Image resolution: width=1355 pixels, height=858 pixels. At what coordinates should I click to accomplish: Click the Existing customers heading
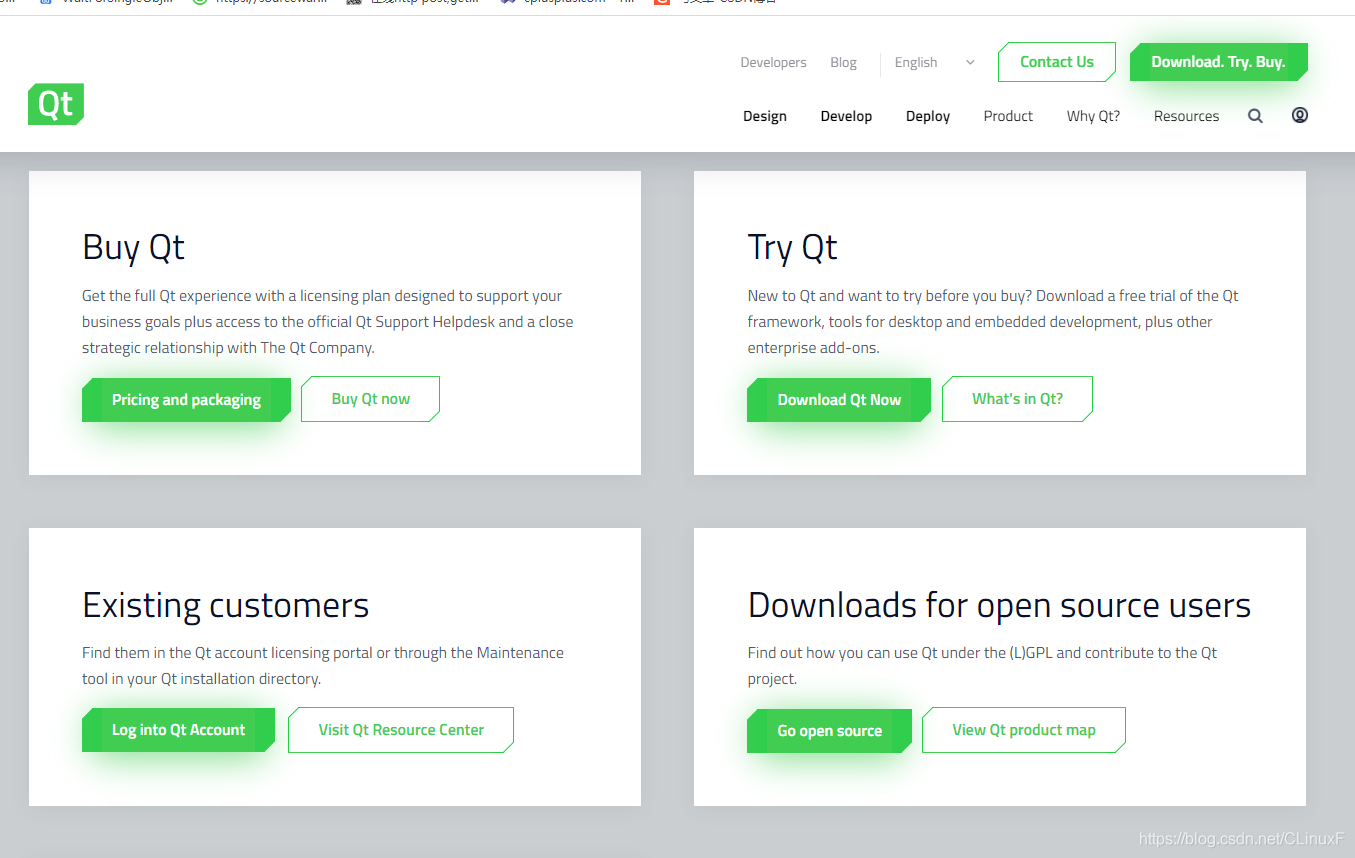tap(226, 605)
